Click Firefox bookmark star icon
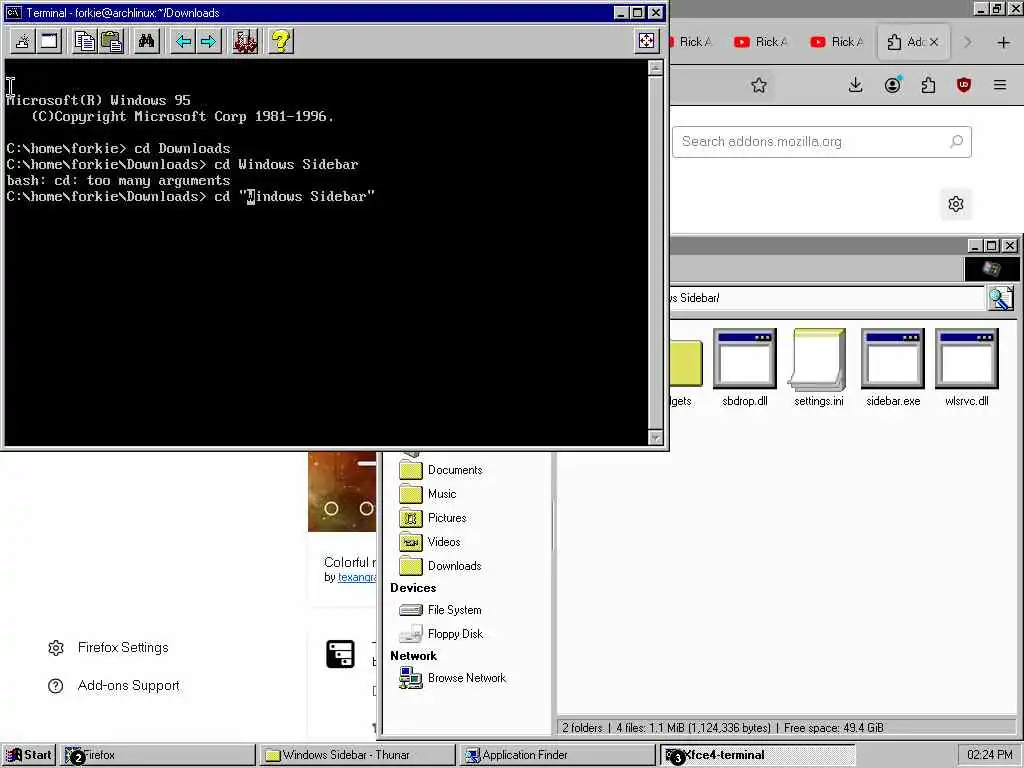1024x768 pixels. (x=758, y=85)
